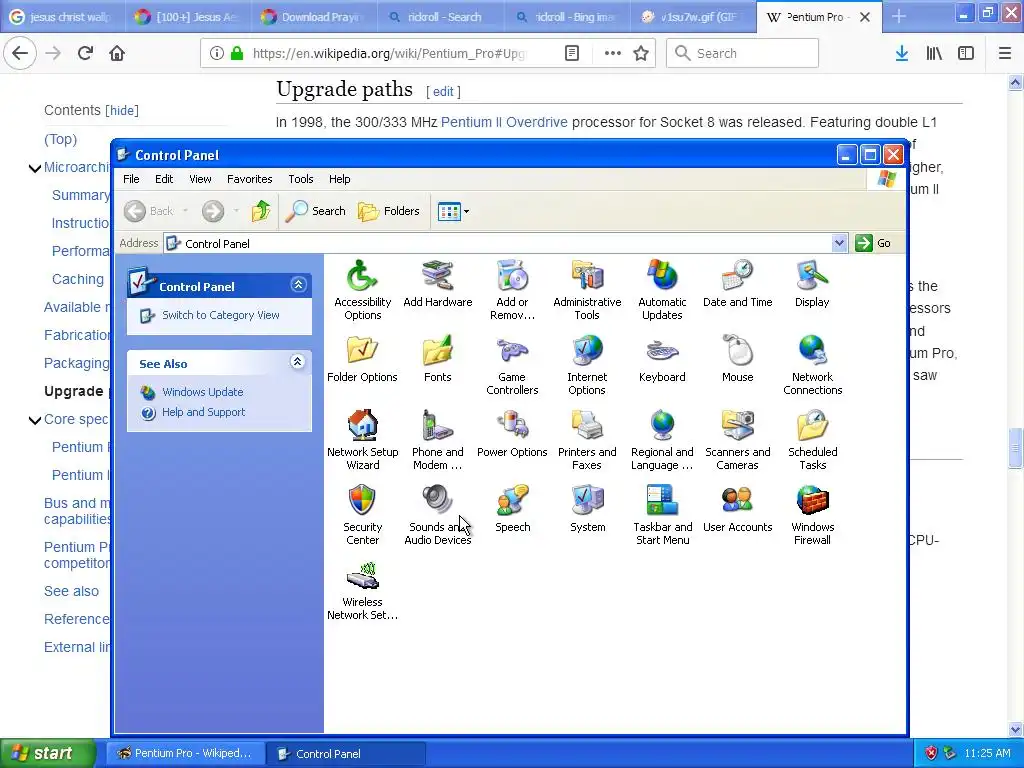
Task: Open Automatic Updates applet
Action: click(662, 290)
